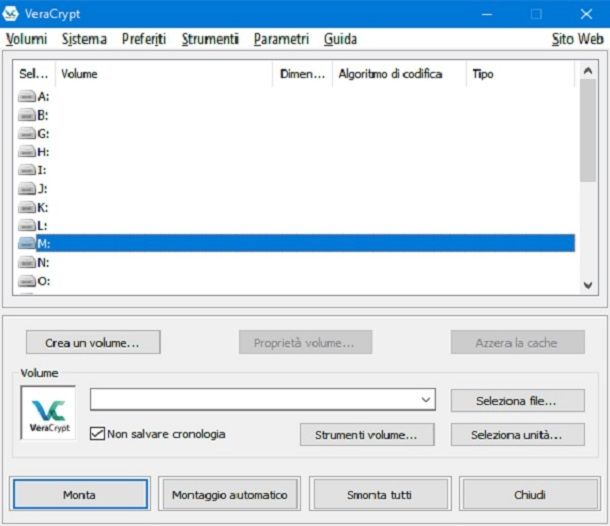This screenshot has width=610, height=526.
Task: Click the drive icon for L:
Action: [x=27, y=225]
